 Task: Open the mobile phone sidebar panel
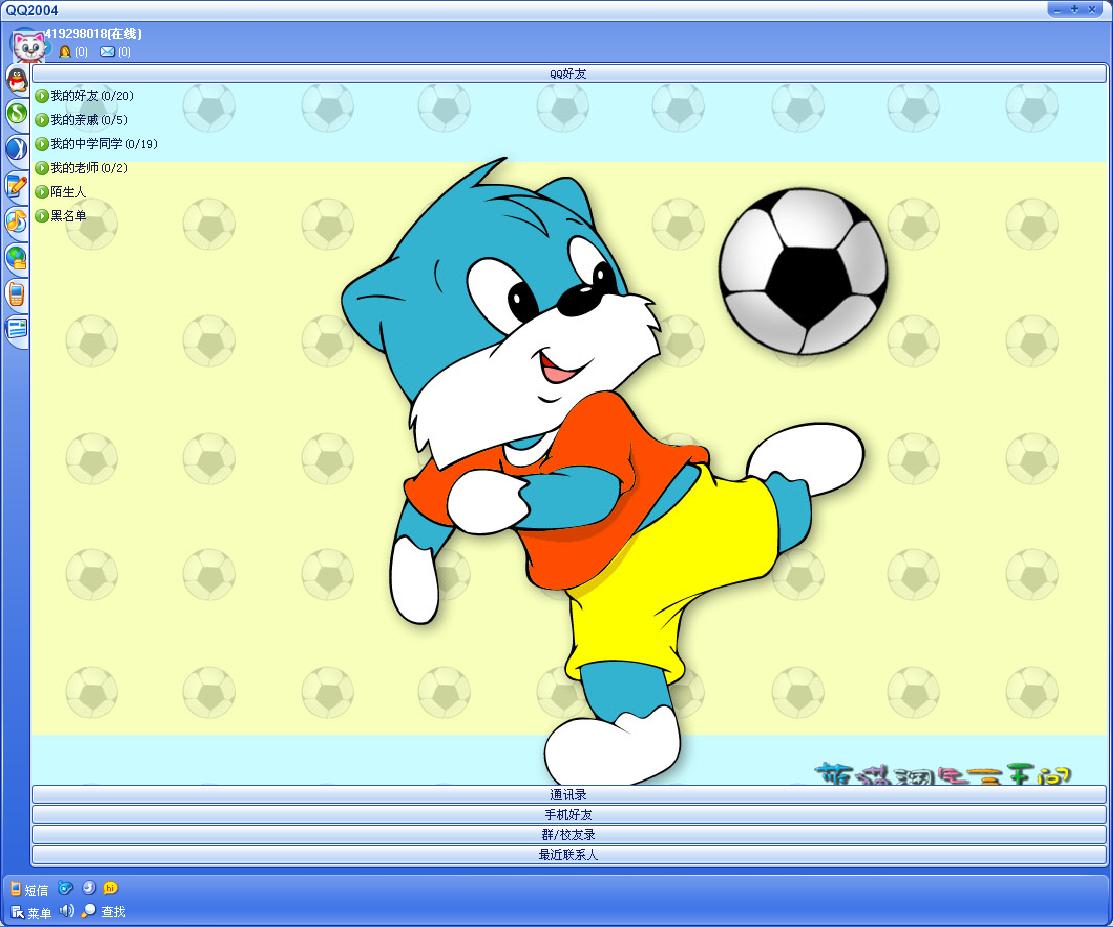(17, 293)
